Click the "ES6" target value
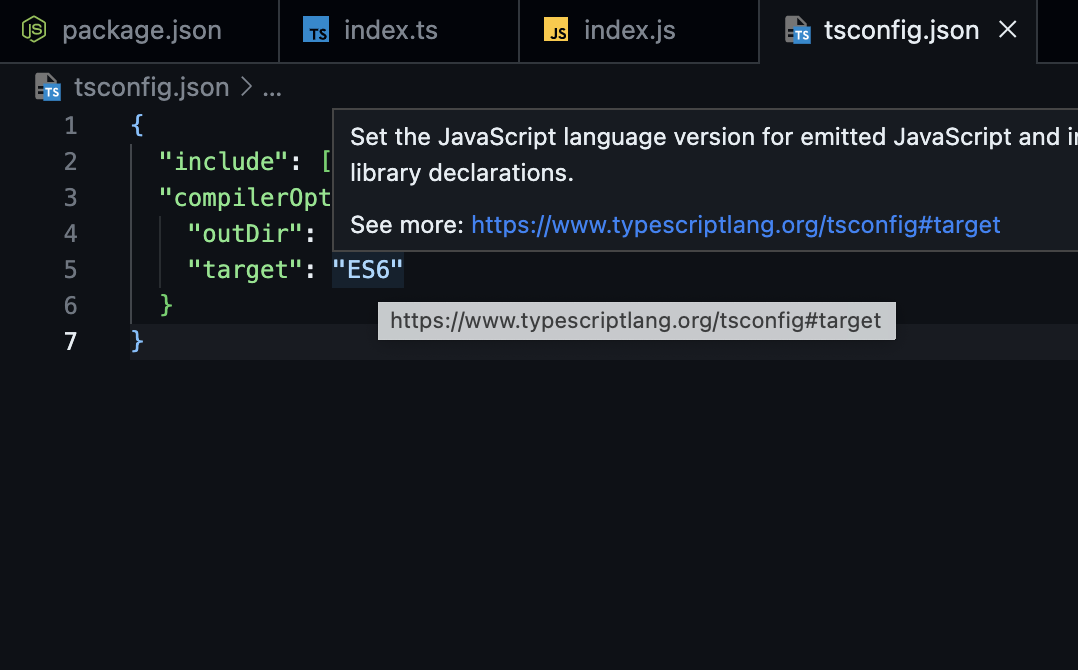 pyautogui.click(x=368, y=269)
